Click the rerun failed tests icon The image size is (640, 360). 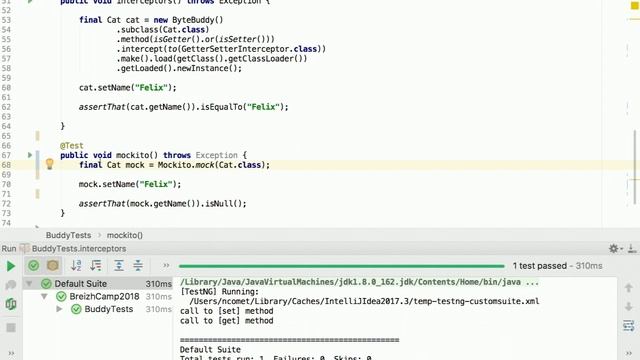(x=11, y=285)
